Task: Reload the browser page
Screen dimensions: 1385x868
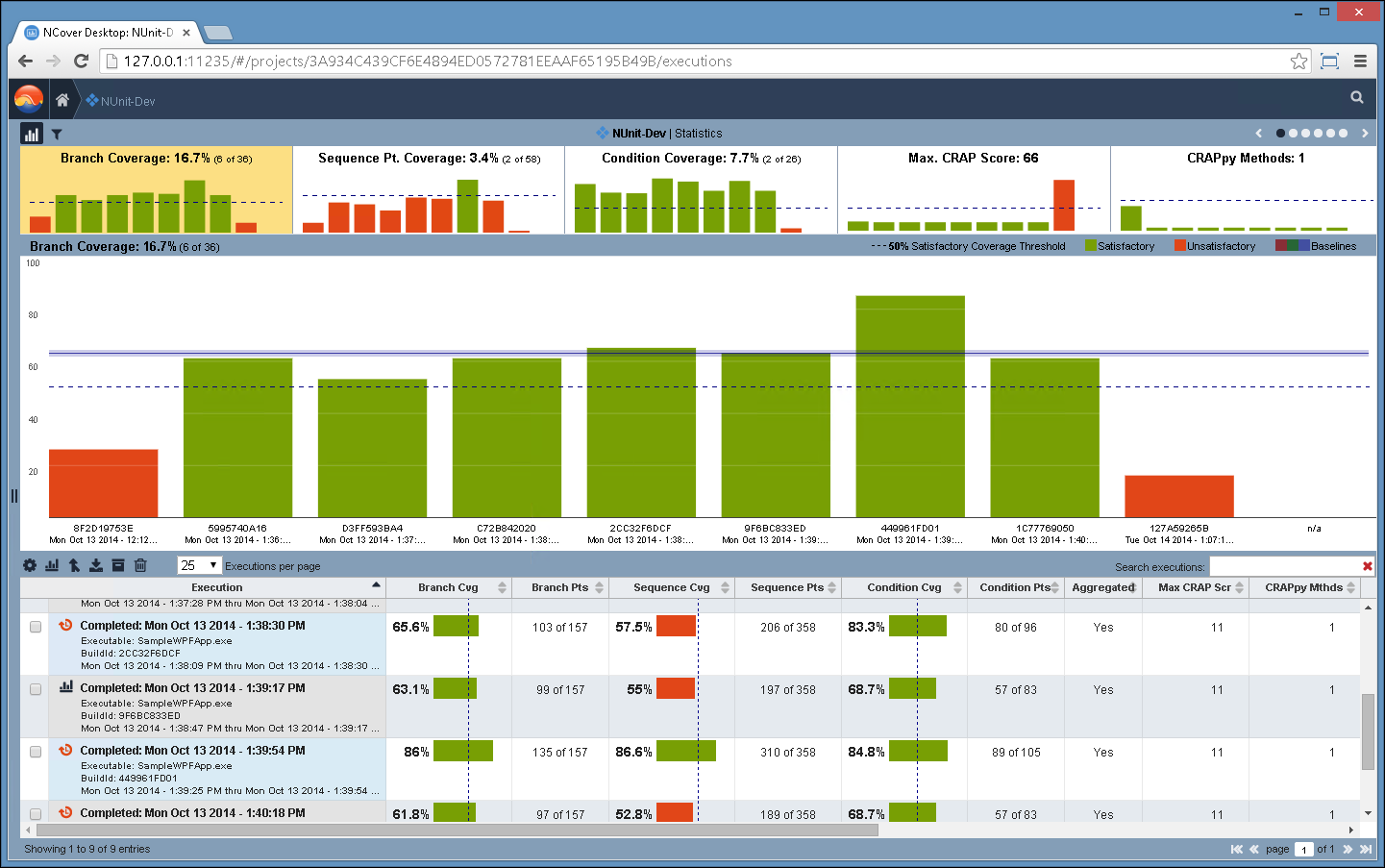Action: click(x=82, y=62)
